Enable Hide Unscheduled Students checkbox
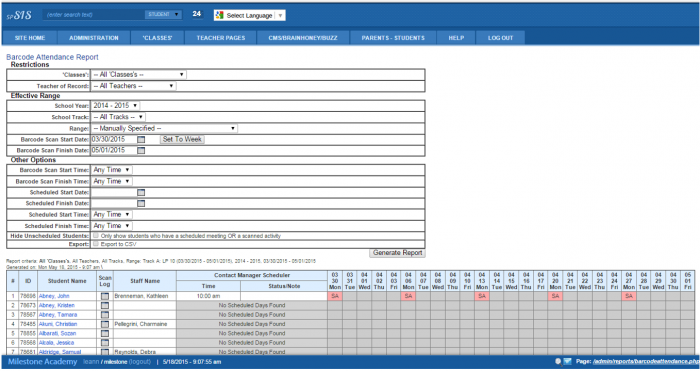Image resolution: width=700 pixels, height=371 pixels. coord(96,235)
